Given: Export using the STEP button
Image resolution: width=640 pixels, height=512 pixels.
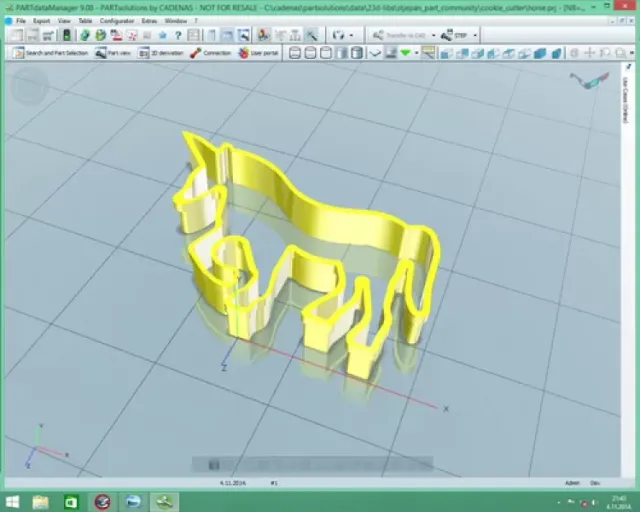Looking at the screenshot, I should [454, 36].
